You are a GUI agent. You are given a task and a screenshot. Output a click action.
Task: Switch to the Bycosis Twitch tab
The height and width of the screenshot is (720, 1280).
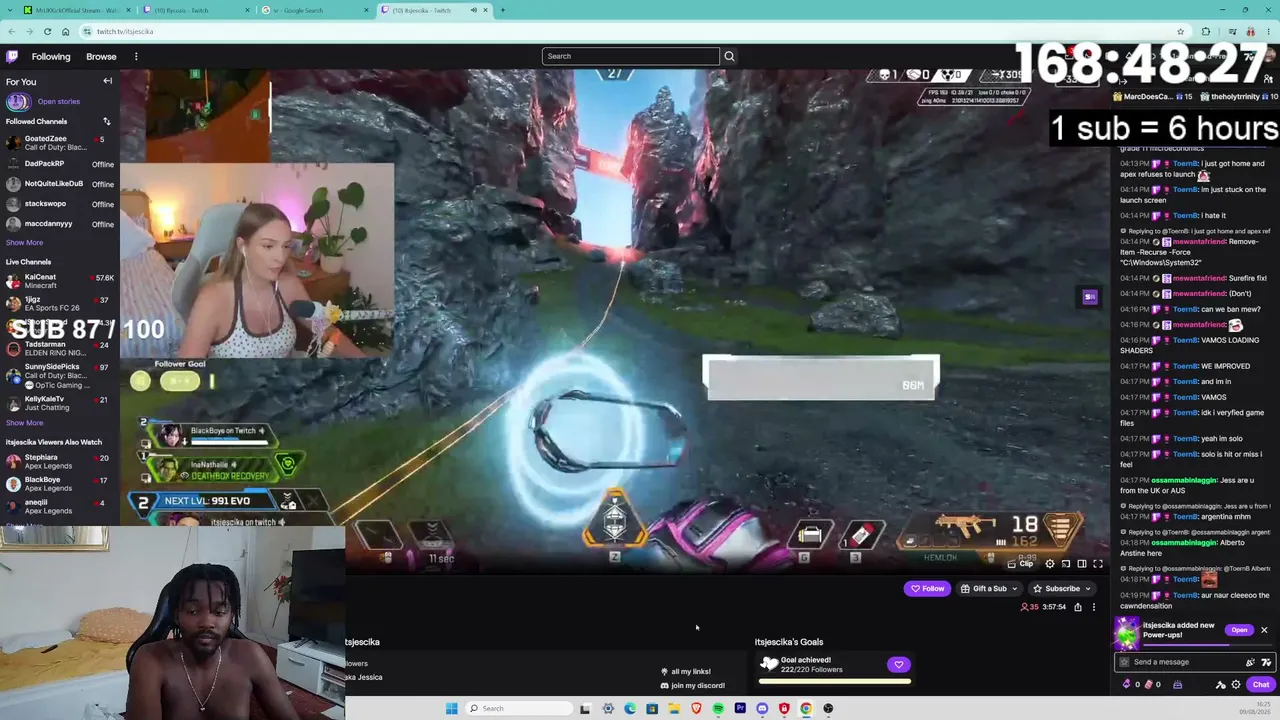click(195, 10)
